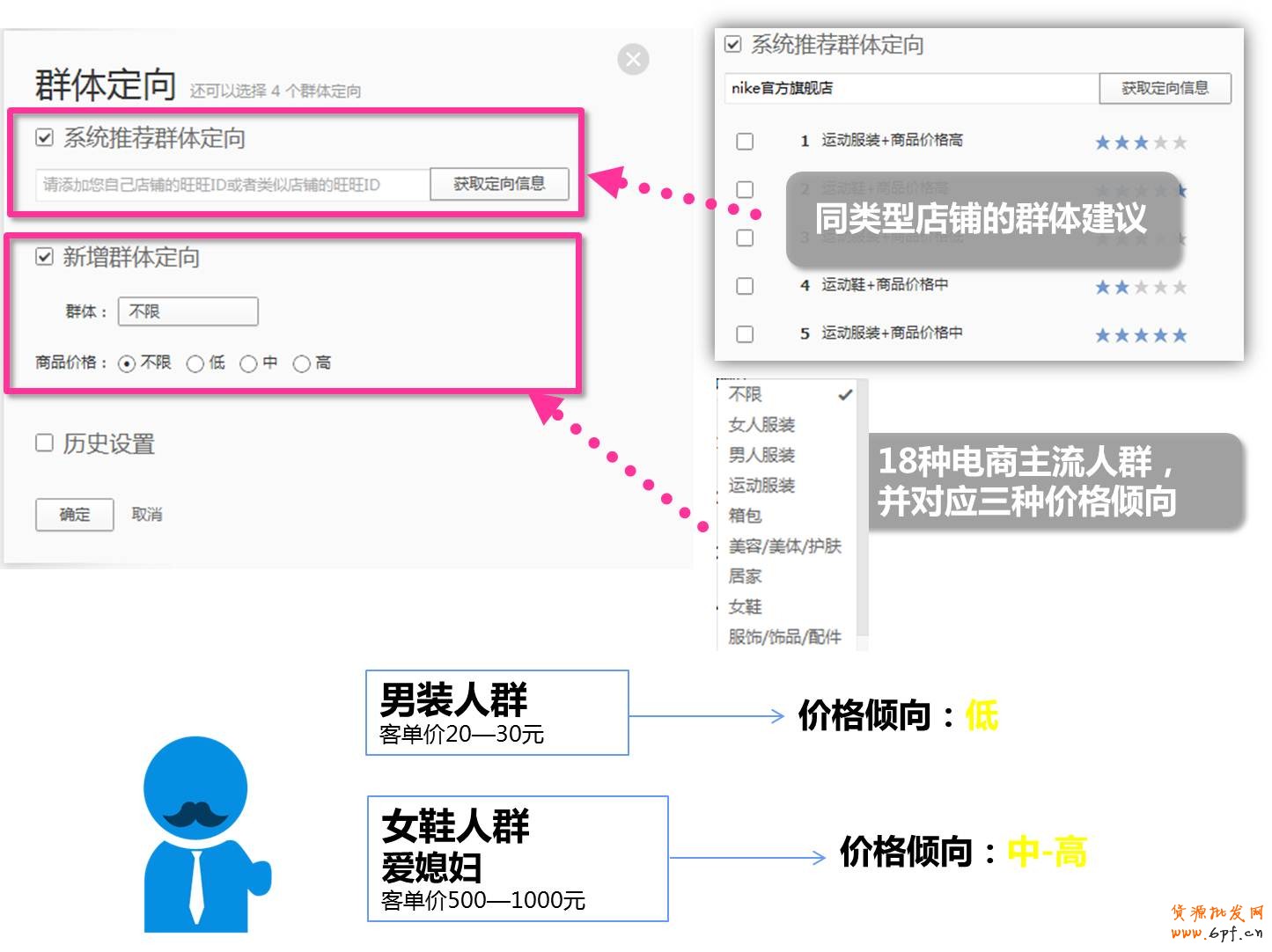Uncheck 系统推荐群体定向 in left dialog
Screen dimensions: 1272x952
tap(45, 138)
